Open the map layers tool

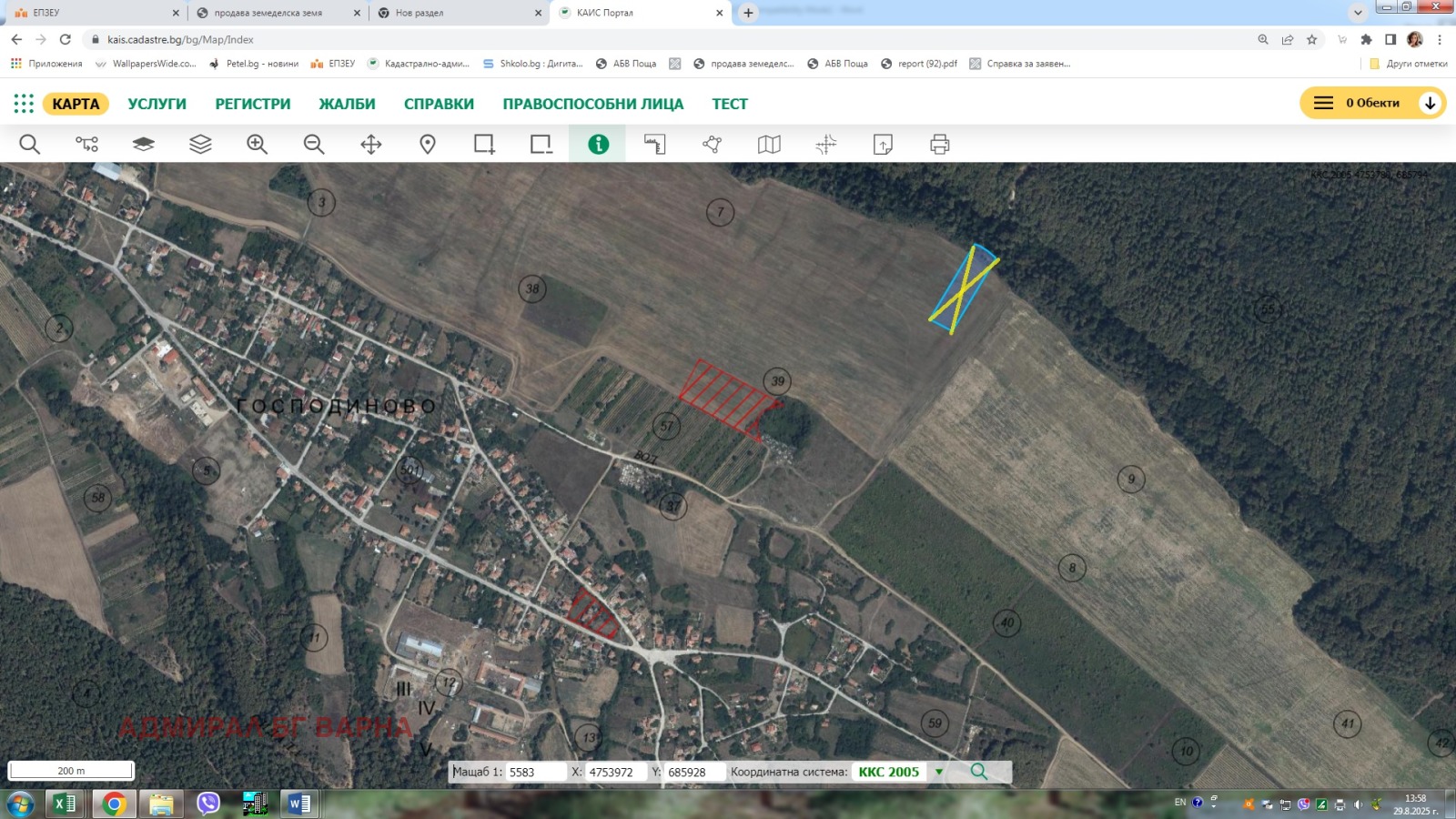point(200,143)
